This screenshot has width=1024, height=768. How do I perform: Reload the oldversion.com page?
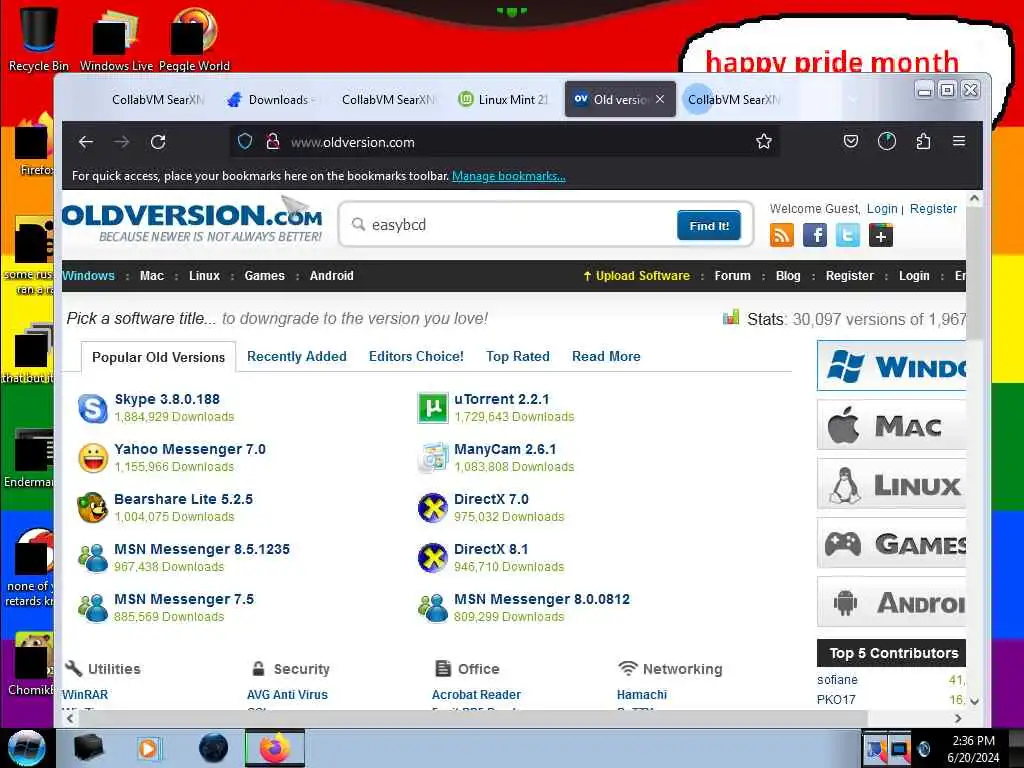coord(158,142)
